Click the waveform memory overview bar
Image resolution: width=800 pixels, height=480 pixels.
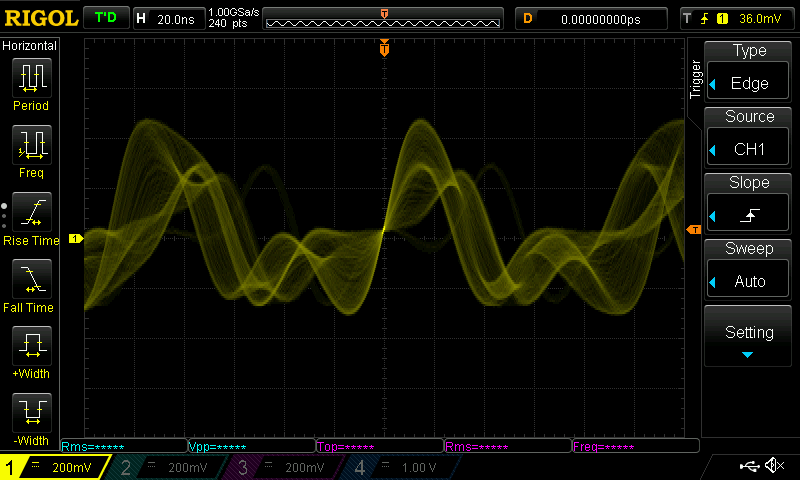[x=383, y=19]
